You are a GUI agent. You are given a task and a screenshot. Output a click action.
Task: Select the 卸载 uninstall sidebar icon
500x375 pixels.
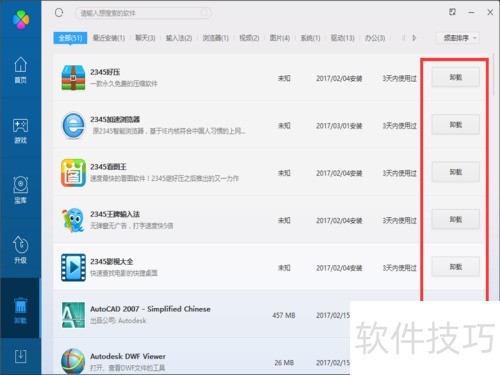coord(20,311)
